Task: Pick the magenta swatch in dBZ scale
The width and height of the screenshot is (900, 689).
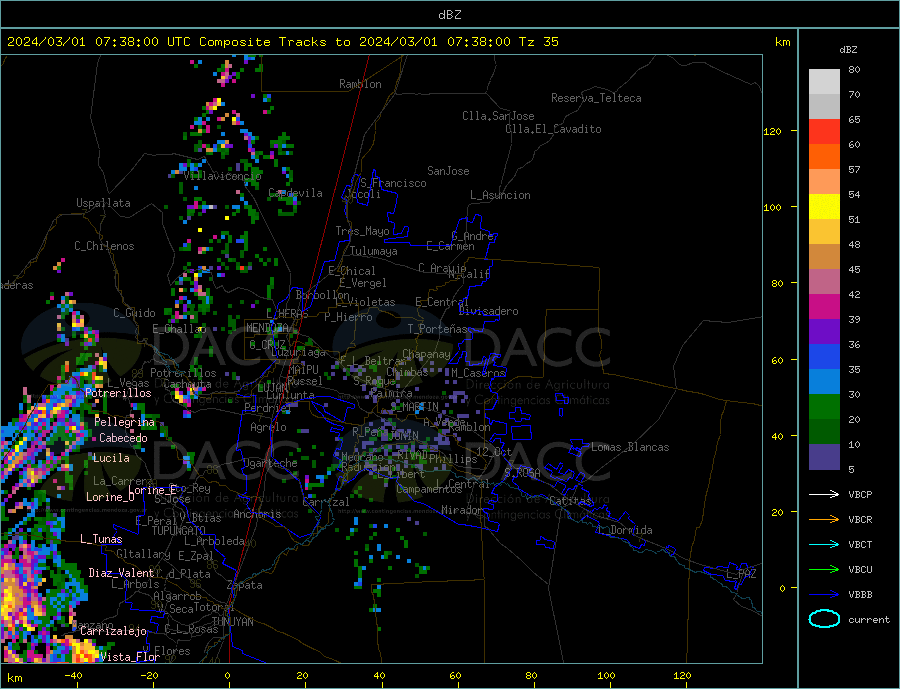Action: click(x=824, y=307)
